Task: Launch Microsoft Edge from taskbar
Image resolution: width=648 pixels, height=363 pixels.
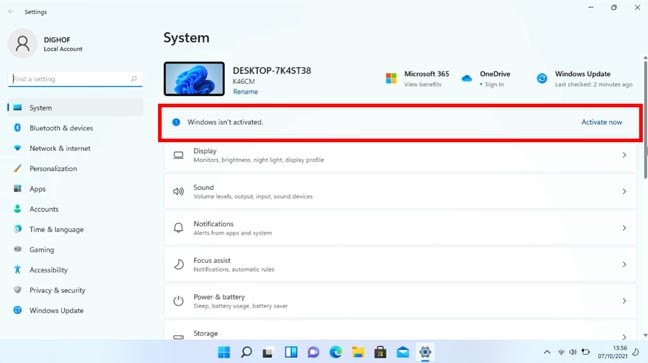Action: click(336, 352)
